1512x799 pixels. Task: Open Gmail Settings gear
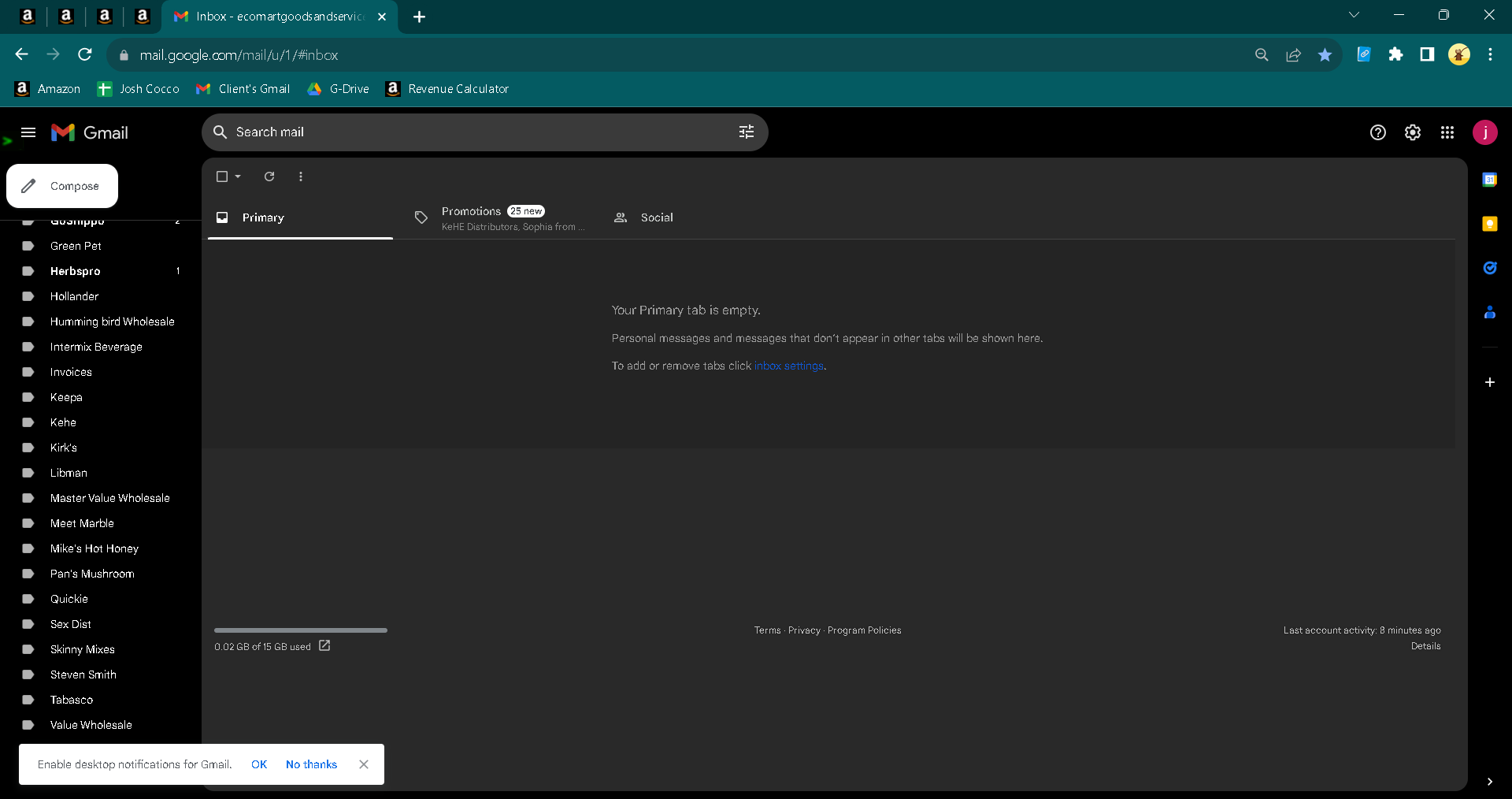coord(1413,132)
